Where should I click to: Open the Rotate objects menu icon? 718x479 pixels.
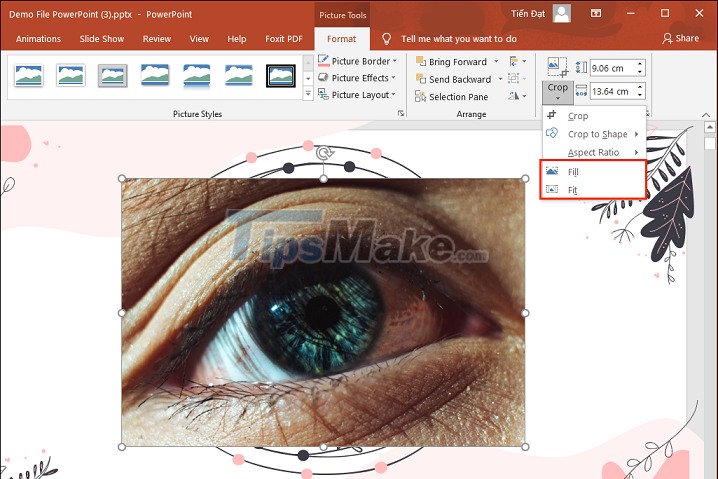point(518,96)
